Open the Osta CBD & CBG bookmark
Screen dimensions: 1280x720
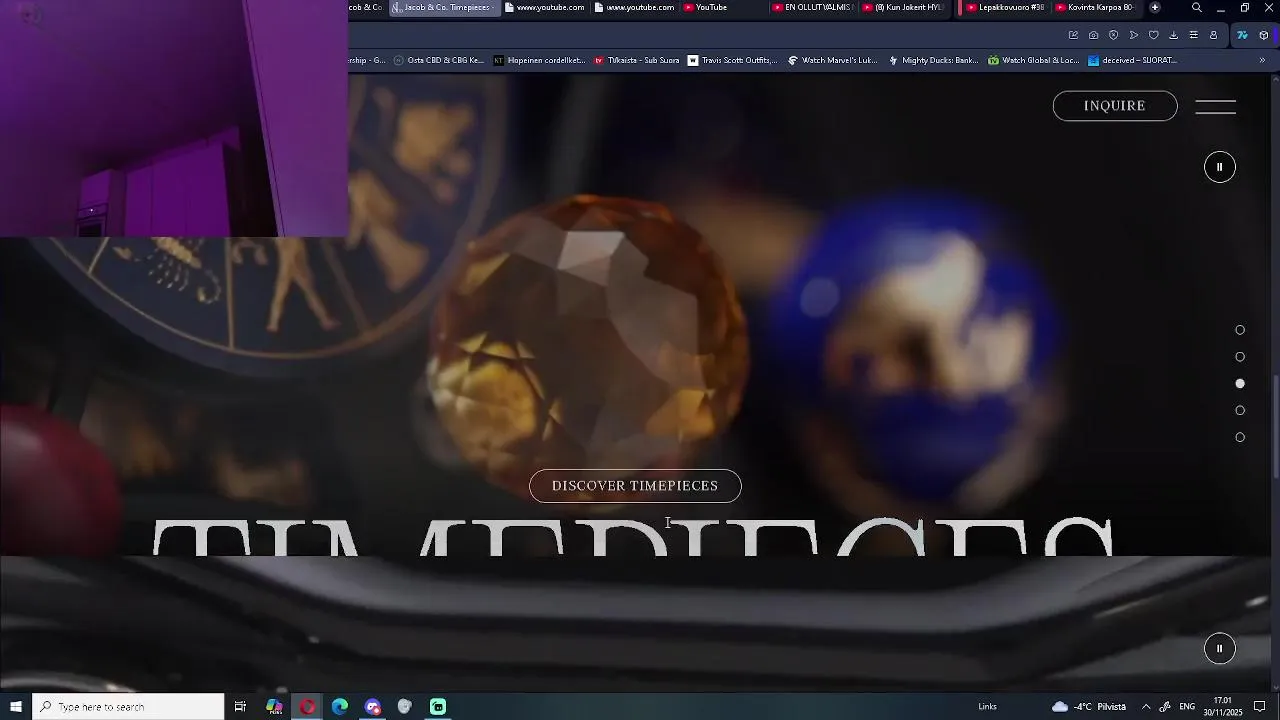[439, 60]
